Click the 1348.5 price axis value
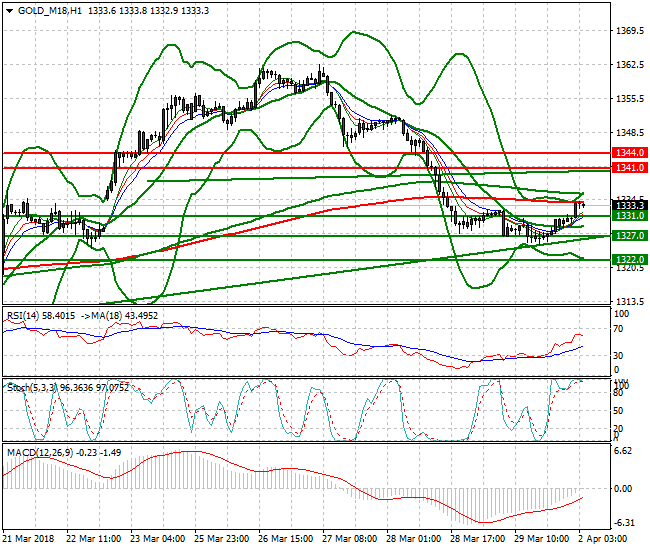 630,133
